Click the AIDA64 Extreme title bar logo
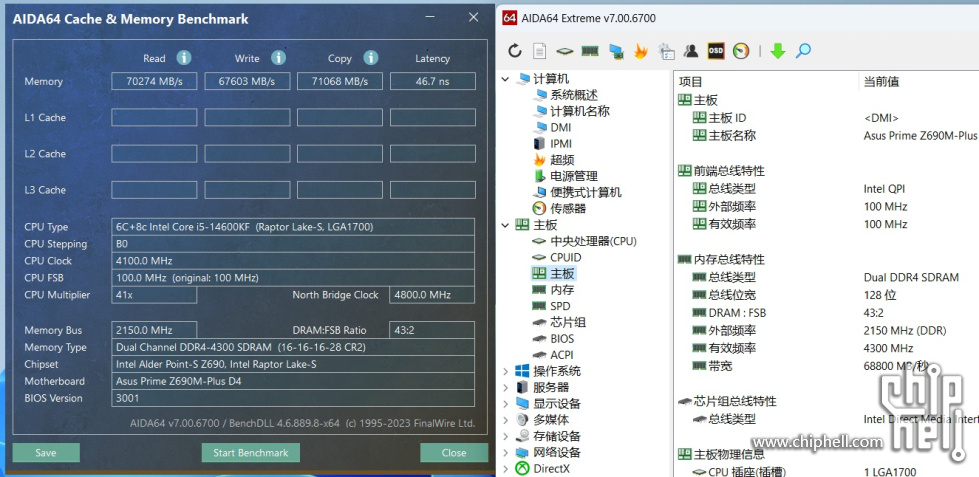 [x=509, y=18]
